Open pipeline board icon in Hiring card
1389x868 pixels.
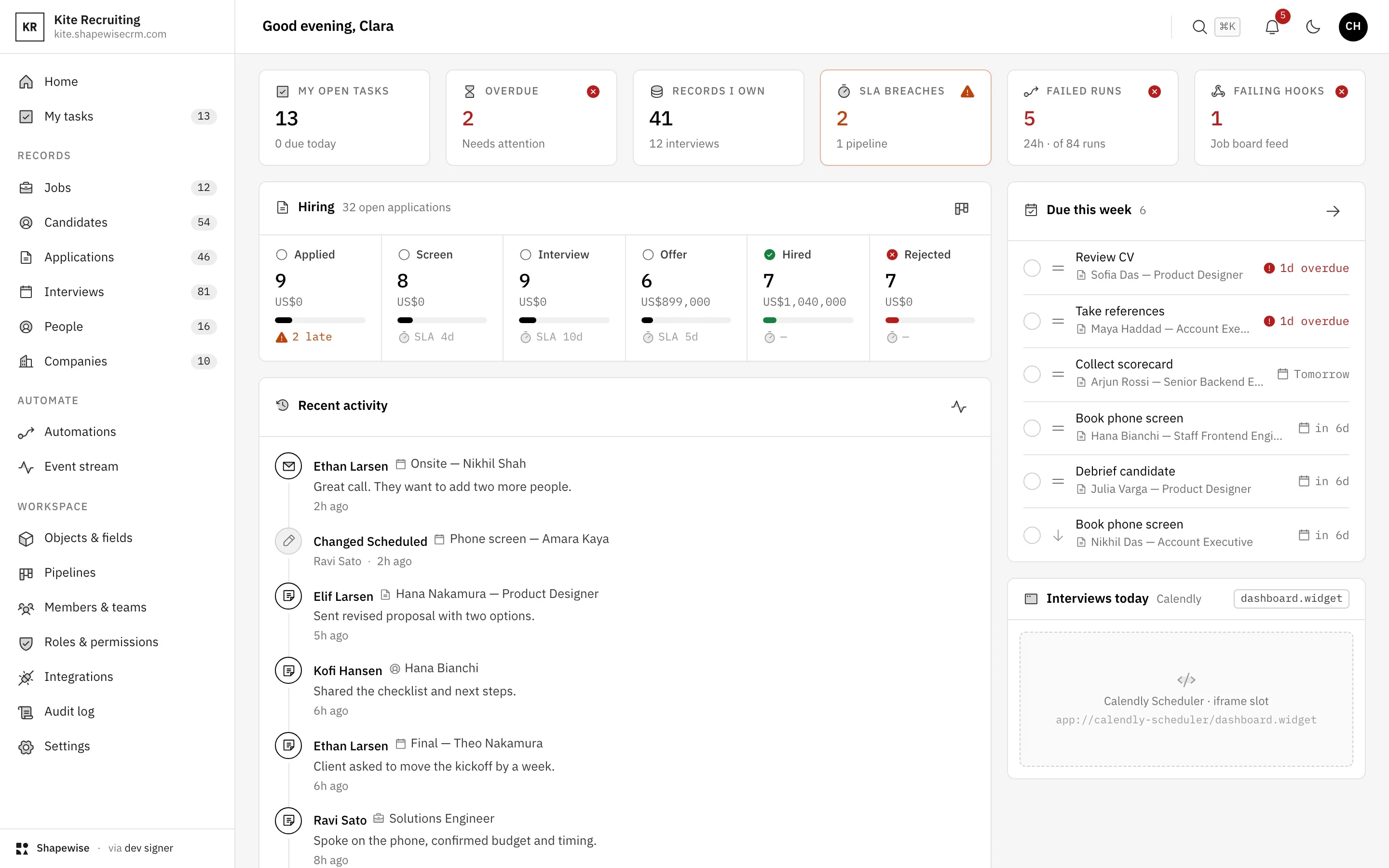tap(961, 208)
